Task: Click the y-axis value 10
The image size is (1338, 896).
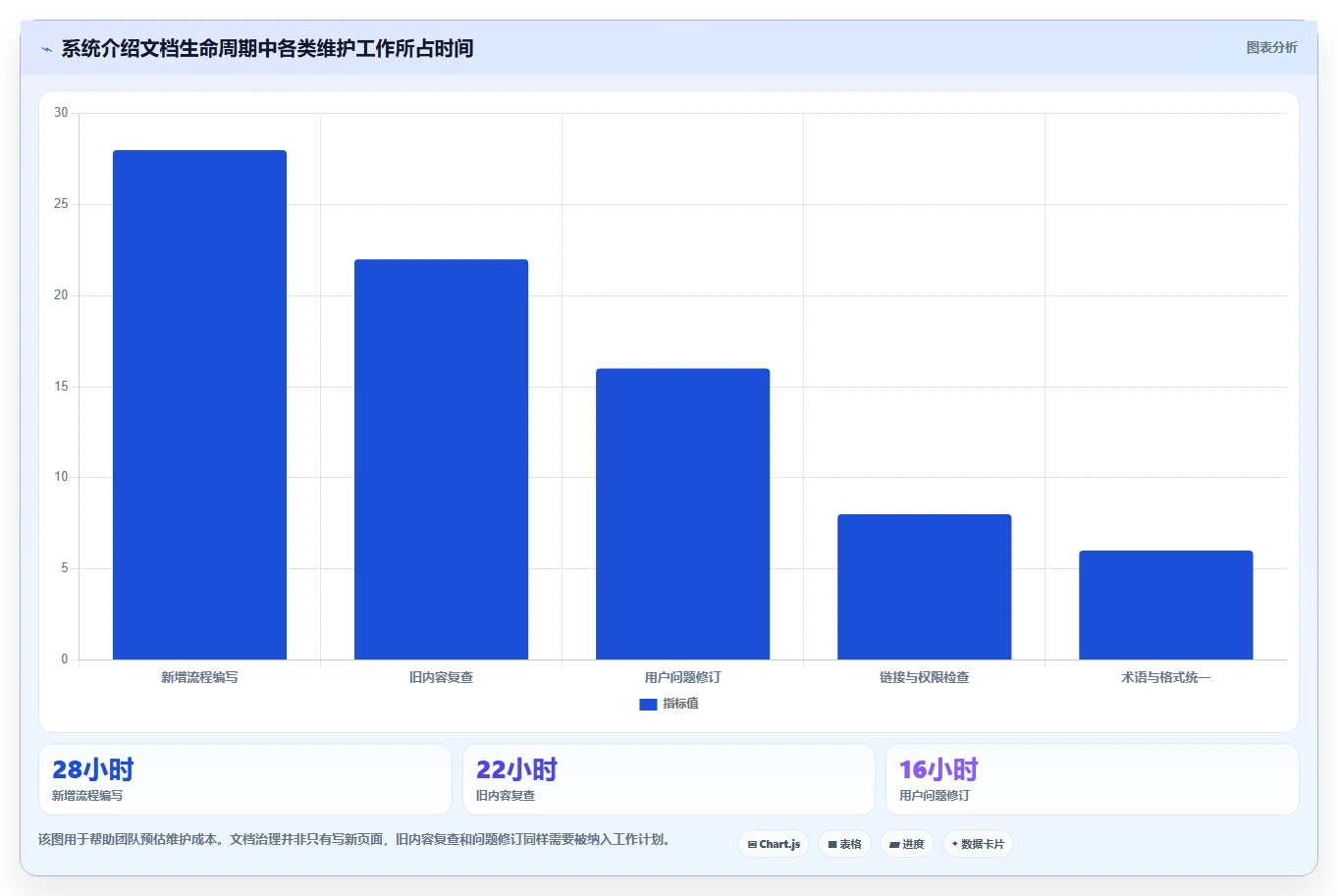Action: point(61,477)
